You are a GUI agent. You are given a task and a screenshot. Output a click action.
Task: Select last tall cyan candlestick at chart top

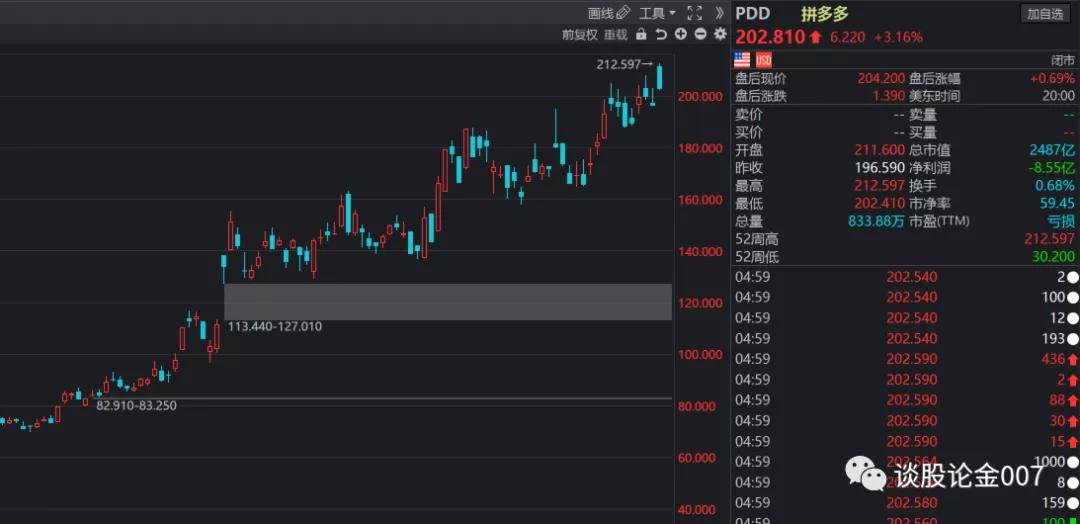[660, 77]
